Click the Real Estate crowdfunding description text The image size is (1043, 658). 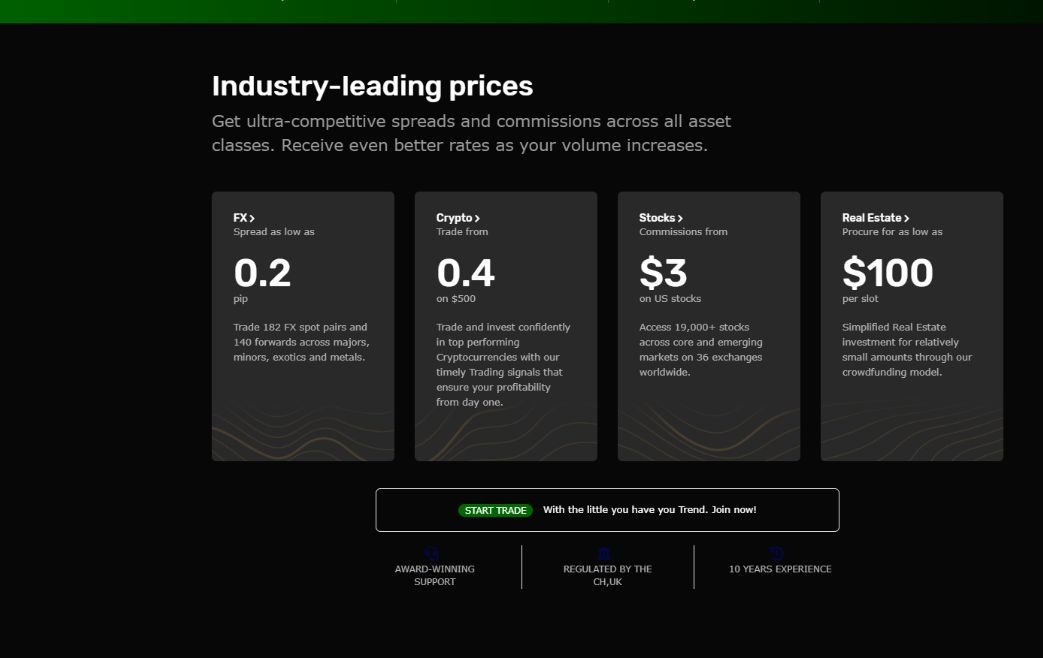(x=906, y=349)
